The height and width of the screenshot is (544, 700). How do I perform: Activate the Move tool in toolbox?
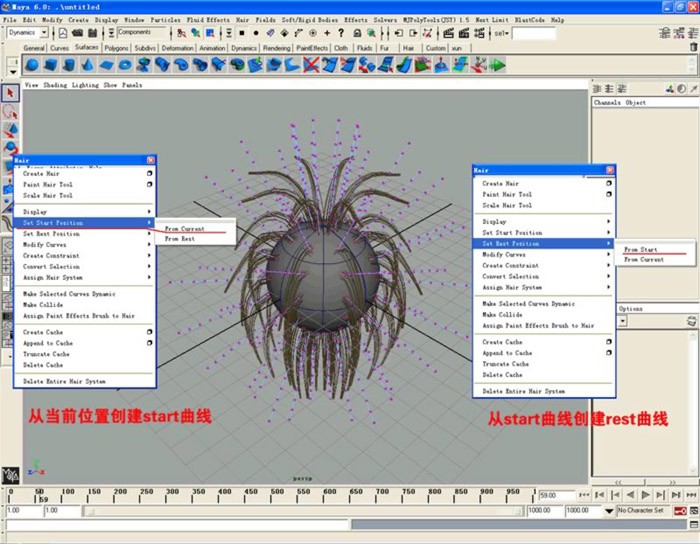tap(11, 130)
